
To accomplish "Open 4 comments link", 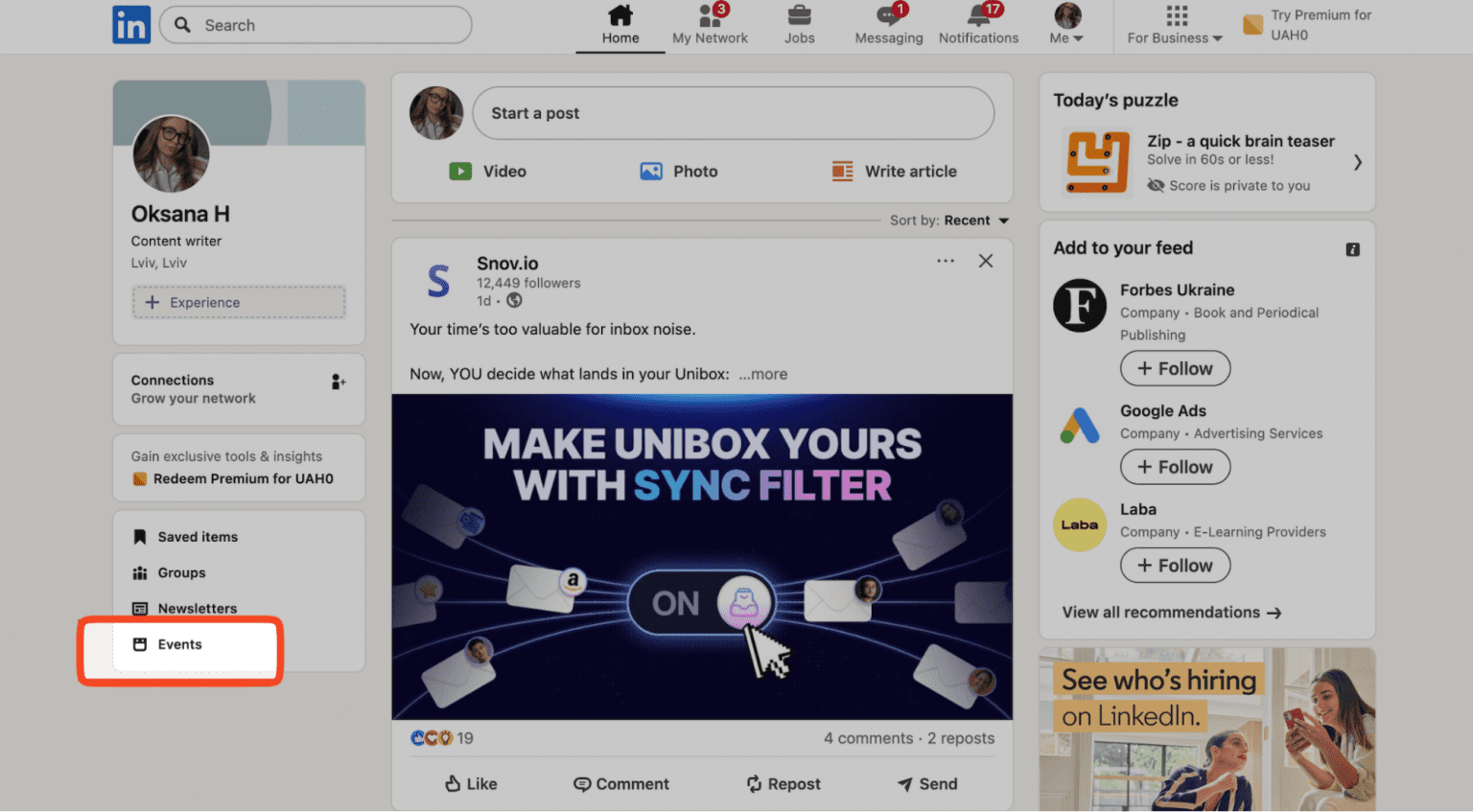I will [x=869, y=738].
